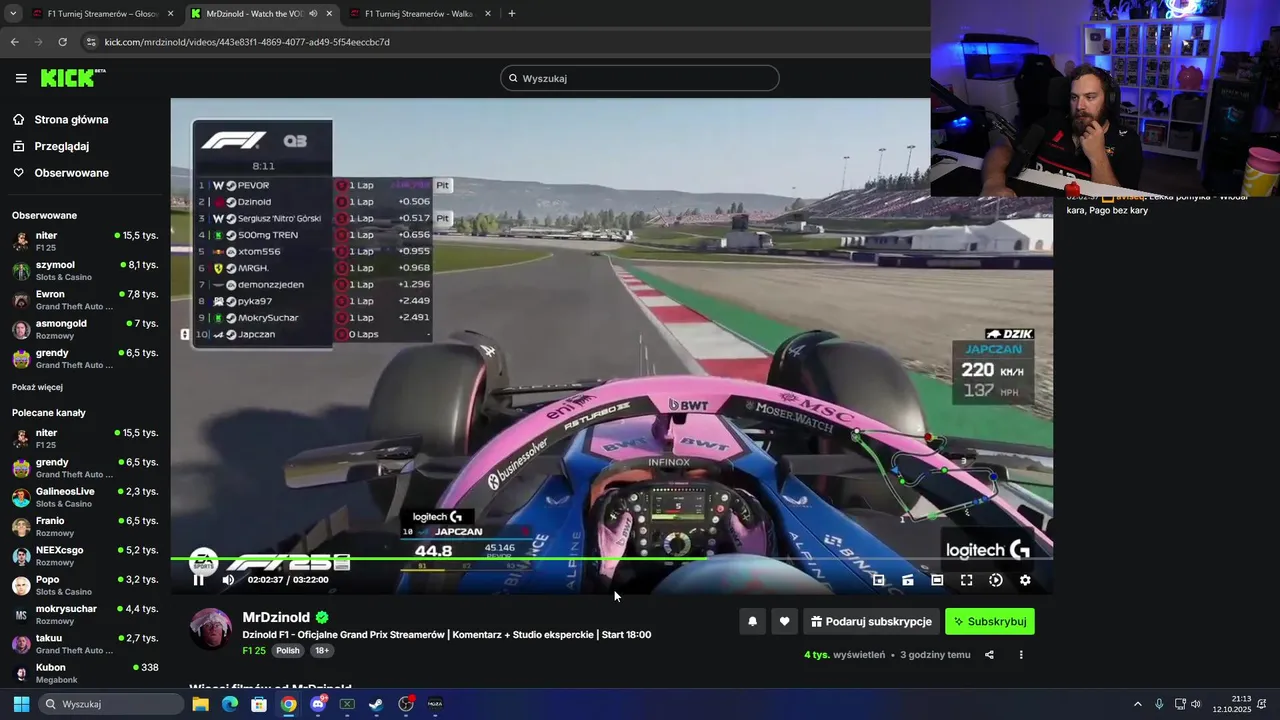Seek on the video progress bar
The width and height of the screenshot is (1280, 720).
[x=611, y=559]
